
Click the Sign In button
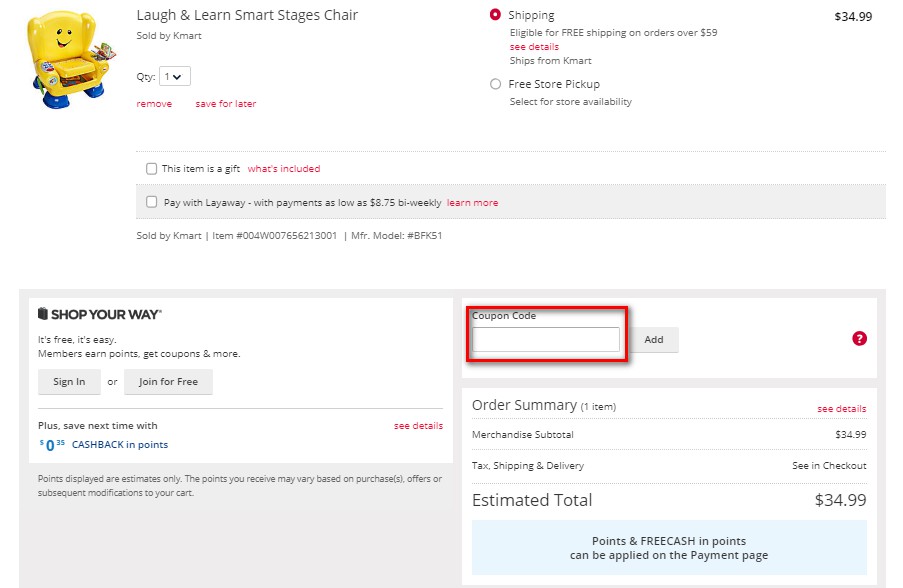click(x=69, y=382)
